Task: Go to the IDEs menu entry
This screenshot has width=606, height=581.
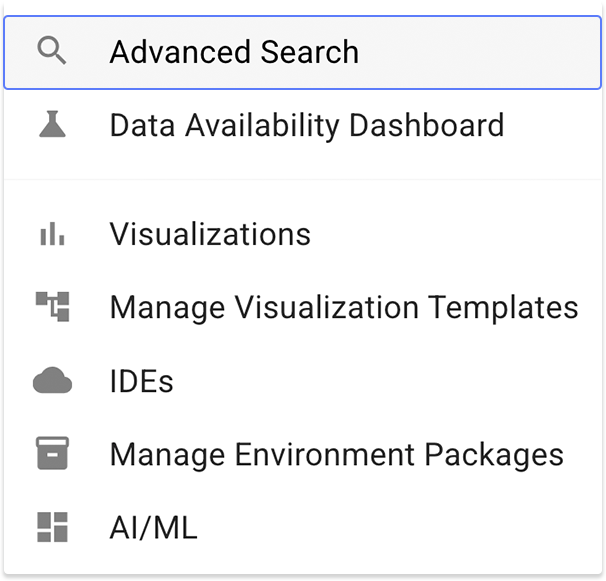Action: (302, 381)
